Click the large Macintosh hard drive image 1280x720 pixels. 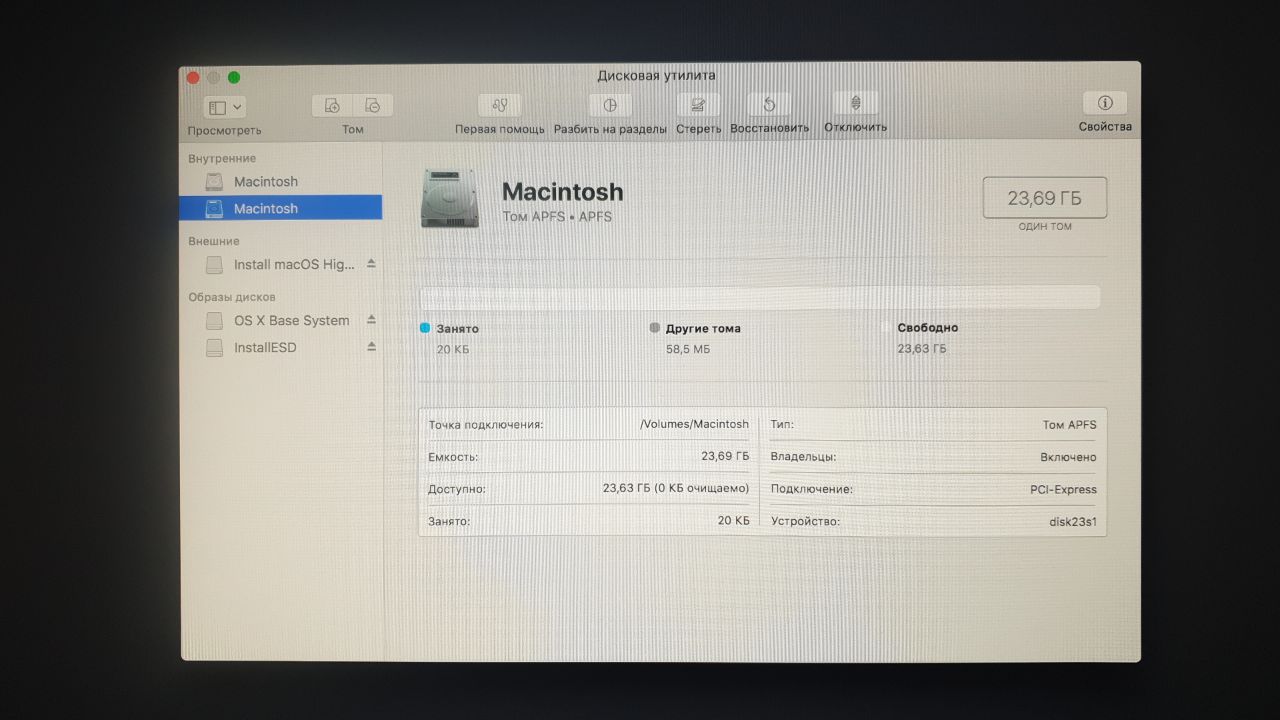pos(450,197)
